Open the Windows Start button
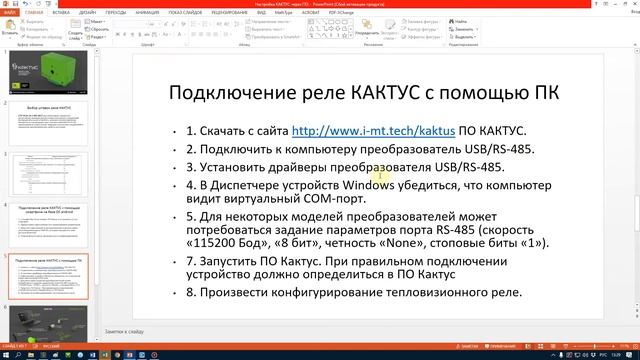640x360 pixels. 6,355
